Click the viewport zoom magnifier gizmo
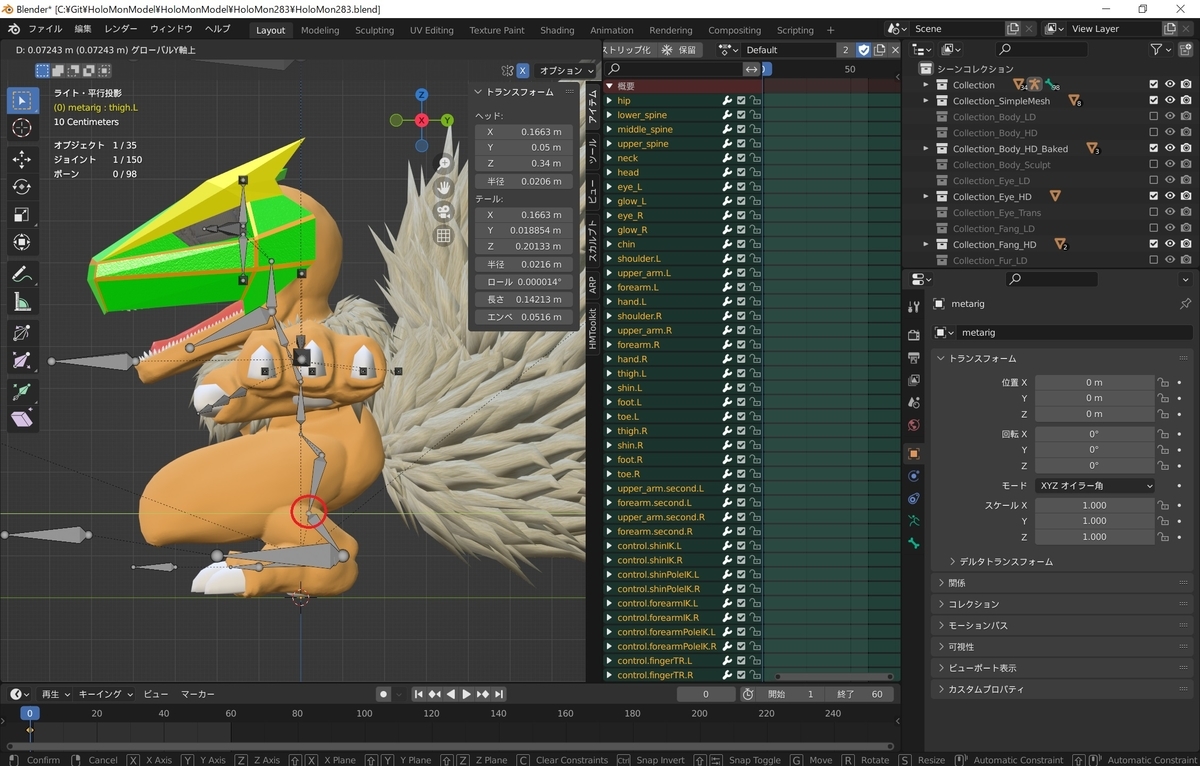1200x766 pixels. pos(444,163)
